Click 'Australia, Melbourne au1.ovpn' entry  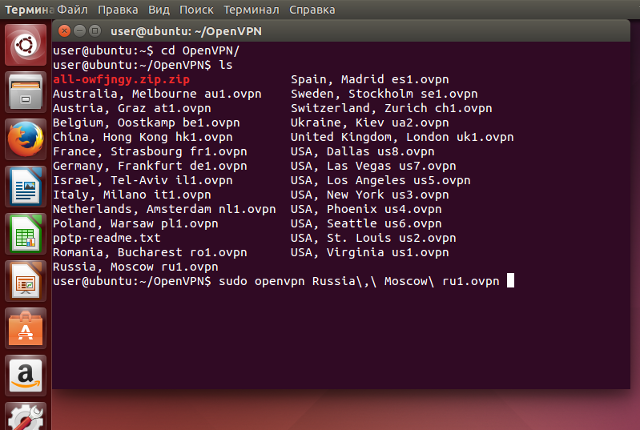[x=157, y=94]
